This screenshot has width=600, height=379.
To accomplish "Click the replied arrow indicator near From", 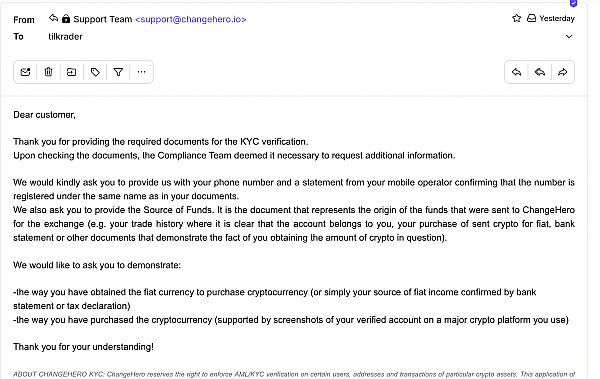I will [53, 18].
